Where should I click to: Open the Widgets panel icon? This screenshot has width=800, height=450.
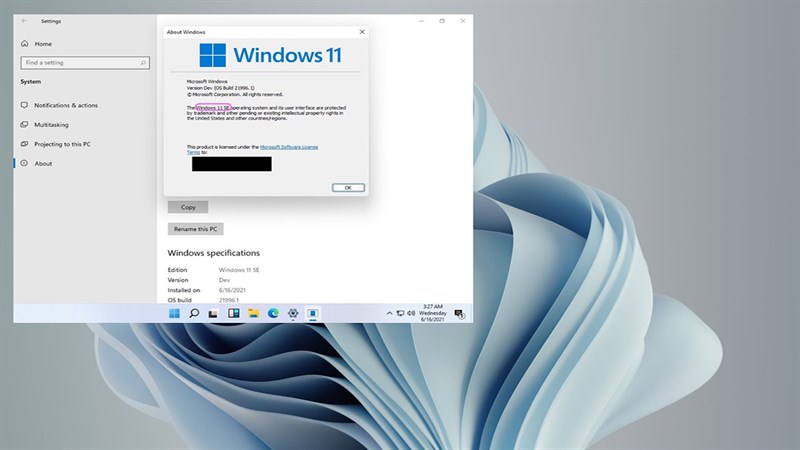(234, 313)
